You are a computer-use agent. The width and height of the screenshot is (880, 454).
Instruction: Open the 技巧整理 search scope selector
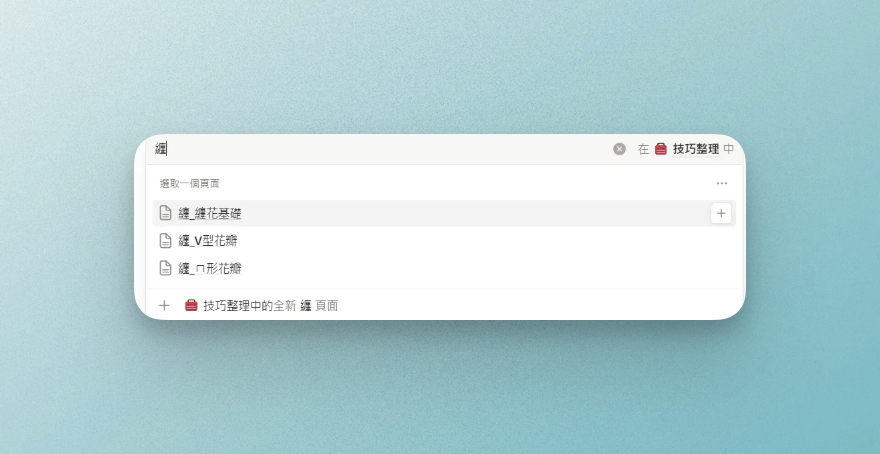(695, 149)
